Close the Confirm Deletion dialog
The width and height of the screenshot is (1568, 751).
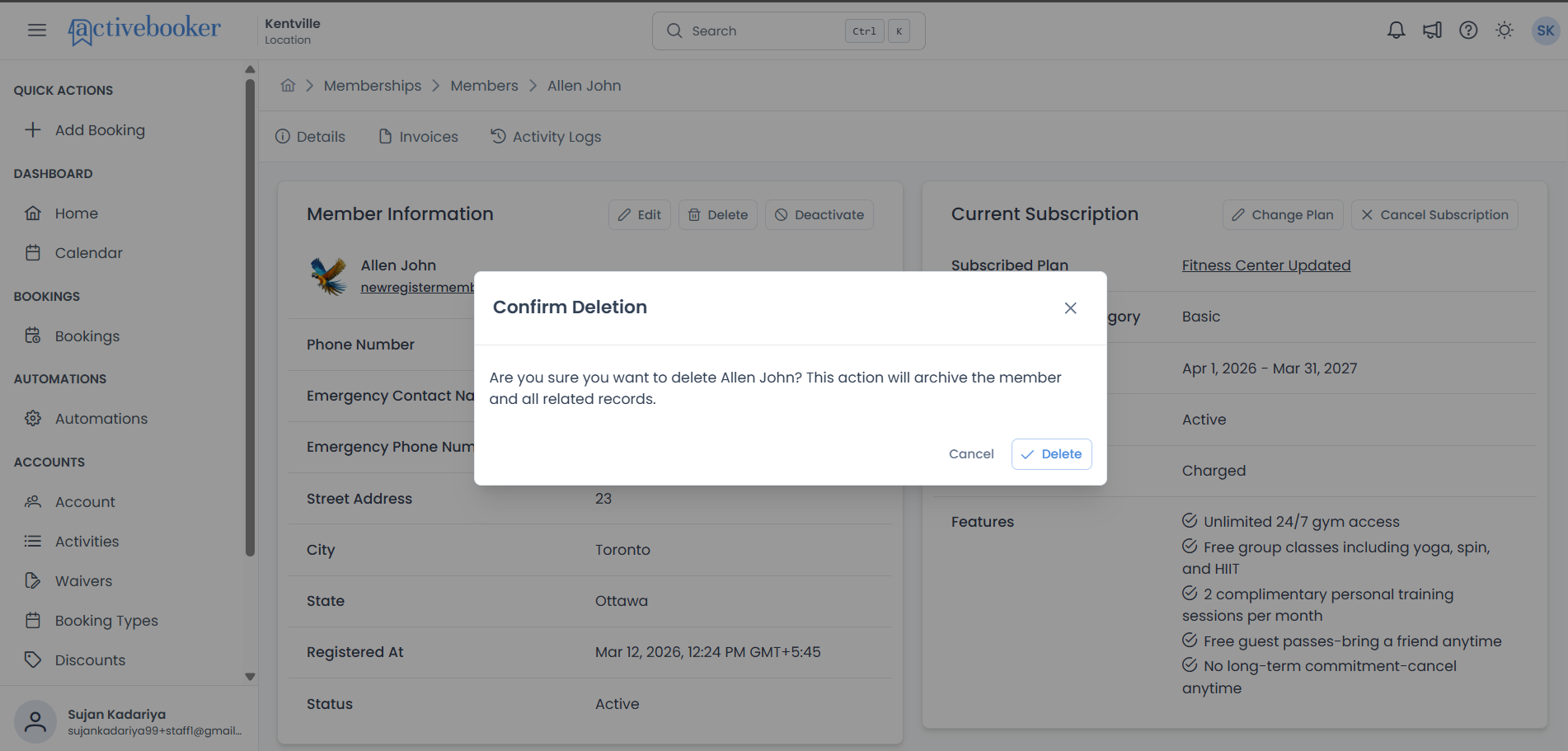[1070, 307]
